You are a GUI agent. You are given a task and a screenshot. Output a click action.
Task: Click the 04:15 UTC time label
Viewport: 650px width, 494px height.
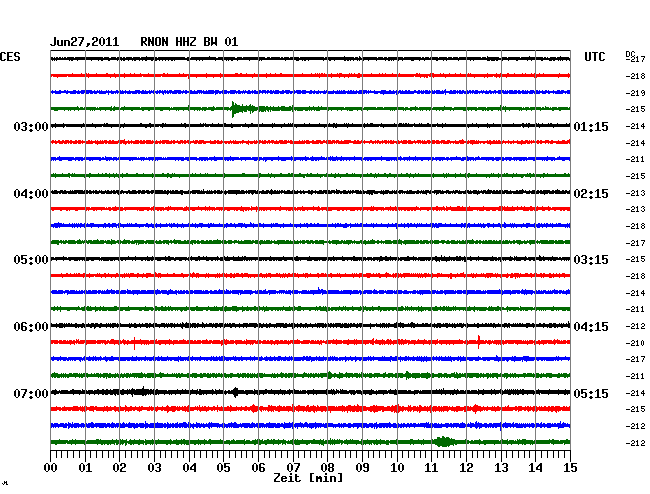[x=591, y=327]
